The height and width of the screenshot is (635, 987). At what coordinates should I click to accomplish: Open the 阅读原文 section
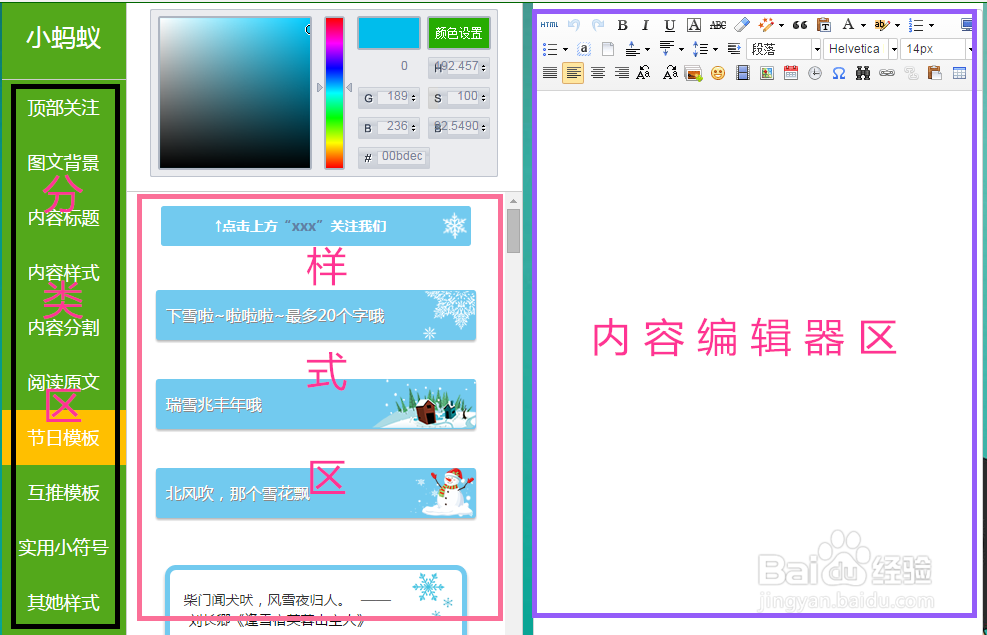click(x=62, y=381)
